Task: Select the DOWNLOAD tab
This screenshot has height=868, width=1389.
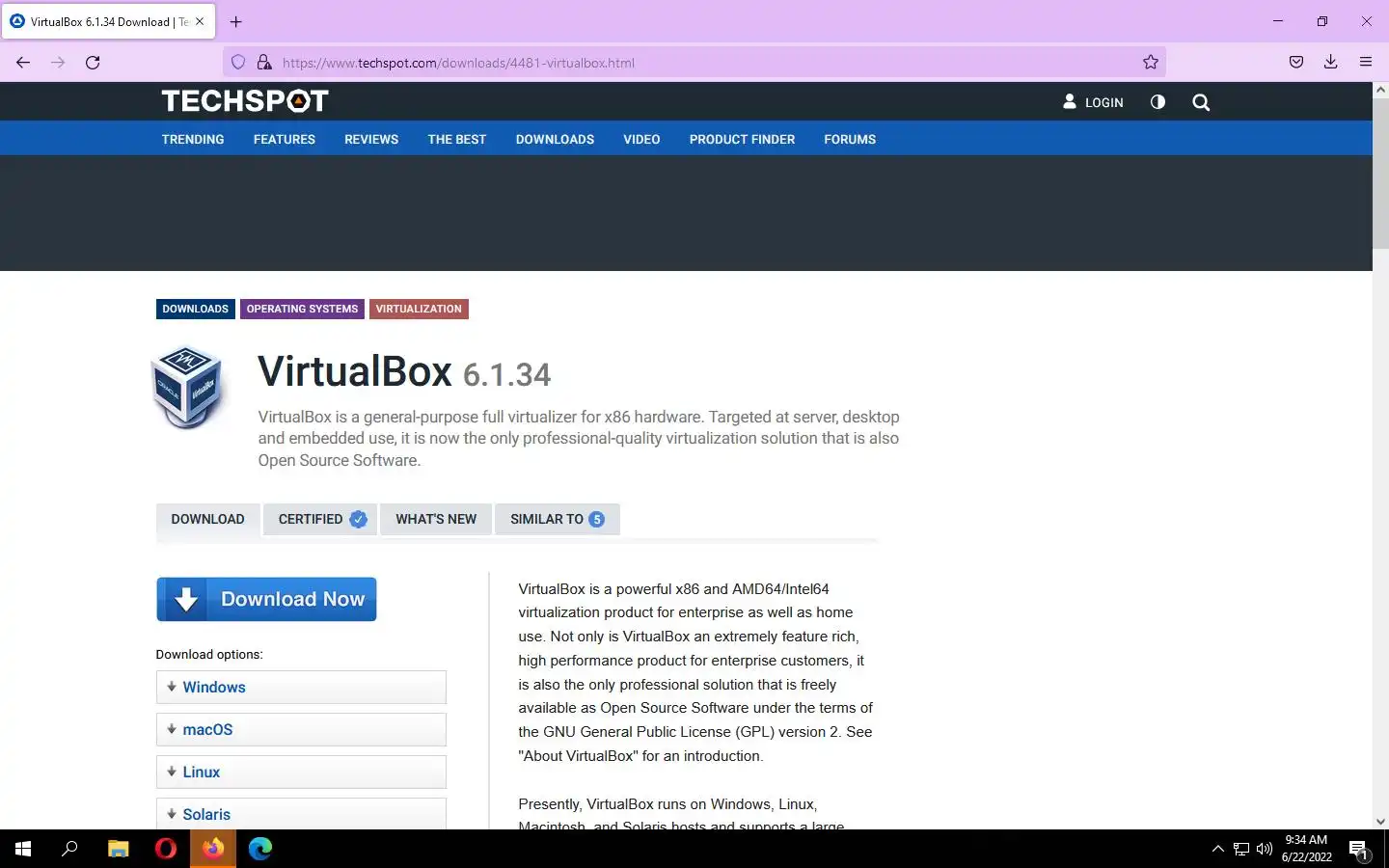Action: point(207,519)
